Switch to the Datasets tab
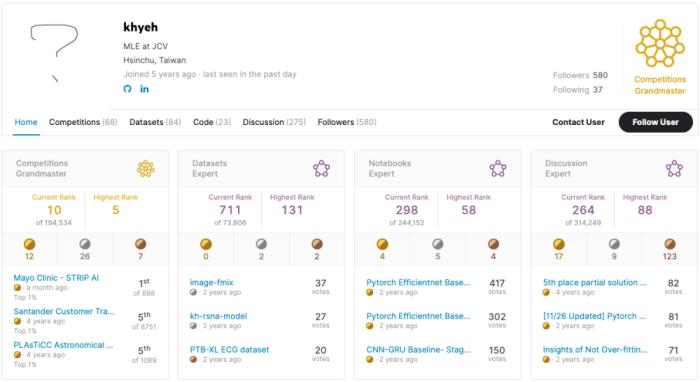The width and height of the screenshot is (700, 382). click(x=155, y=122)
